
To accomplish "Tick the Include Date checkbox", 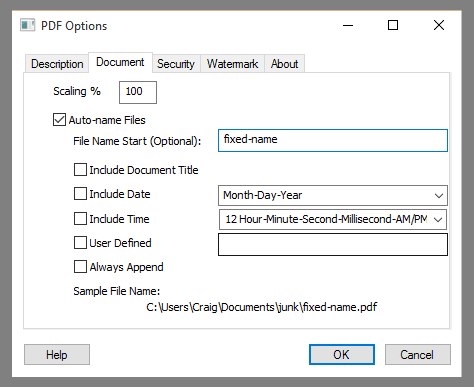I will click(x=80, y=194).
